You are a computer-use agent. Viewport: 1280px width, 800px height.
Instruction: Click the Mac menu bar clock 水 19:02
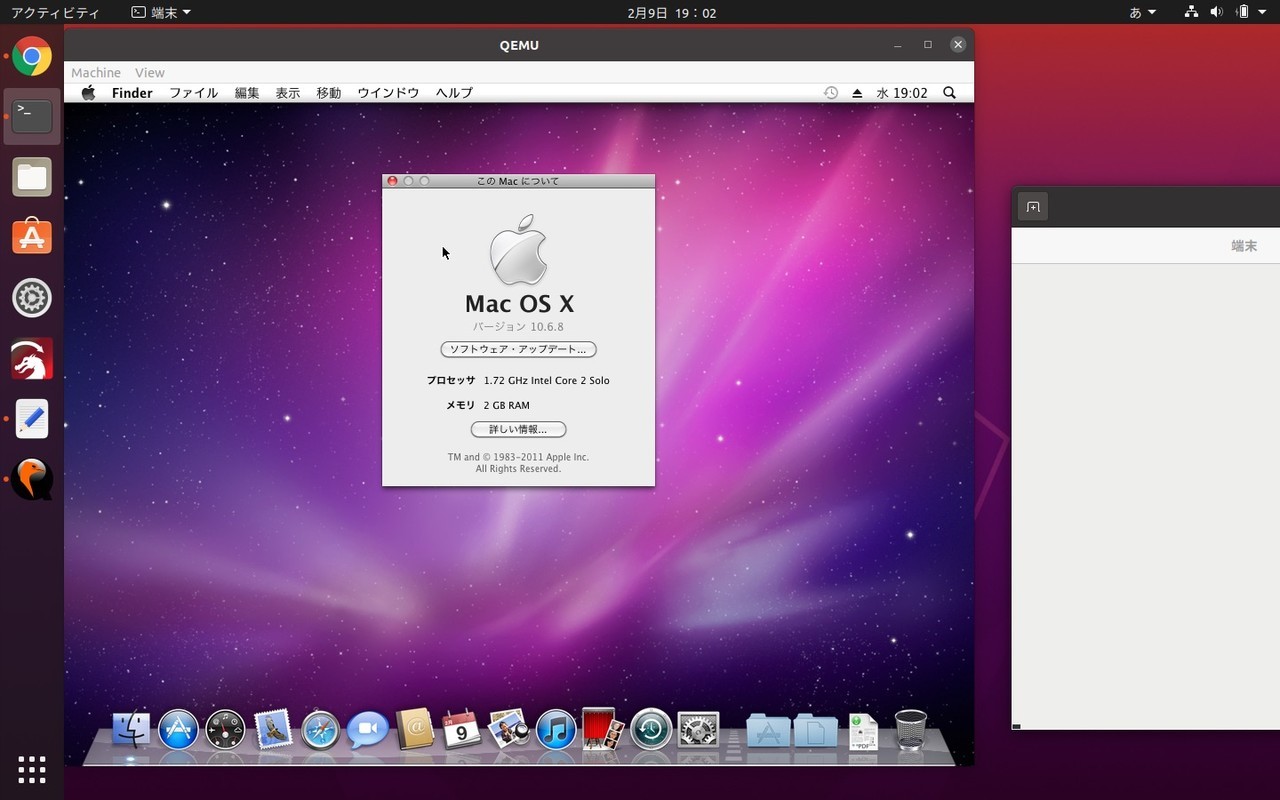click(x=902, y=93)
